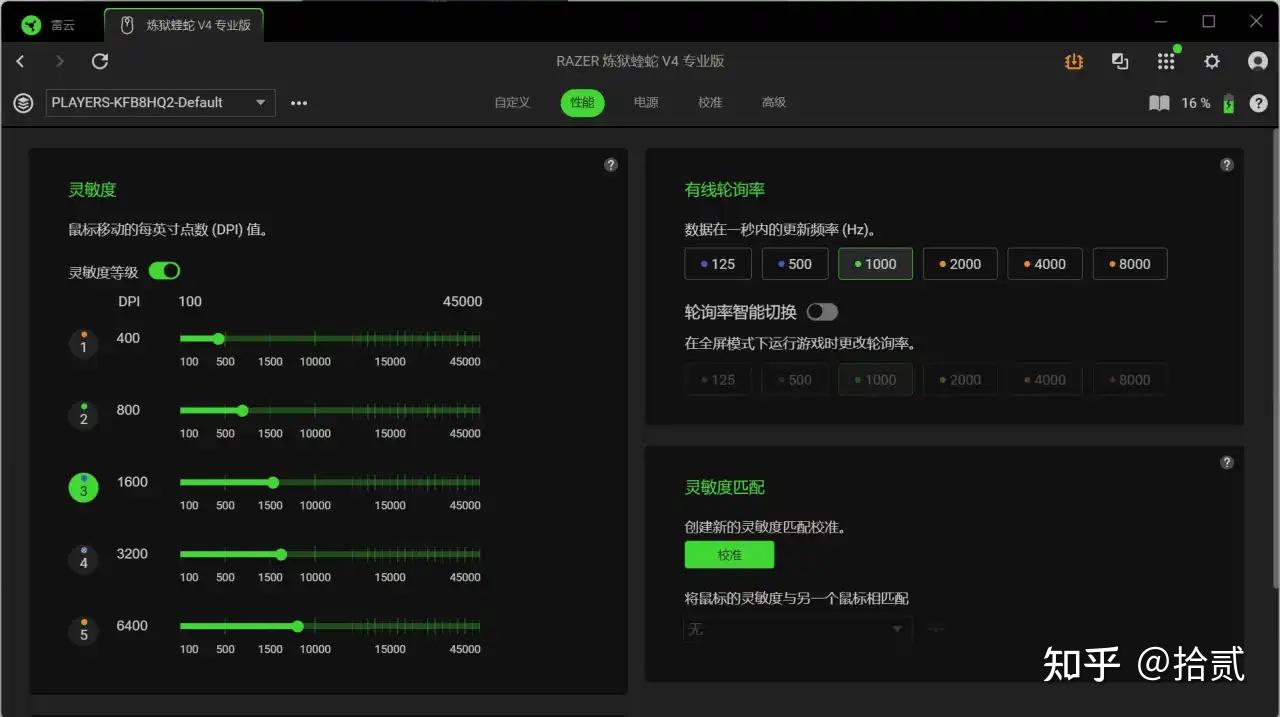The image size is (1280, 717).
Task: Click the profiles stack icon left of profile name
Action: (x=22, y=102)
